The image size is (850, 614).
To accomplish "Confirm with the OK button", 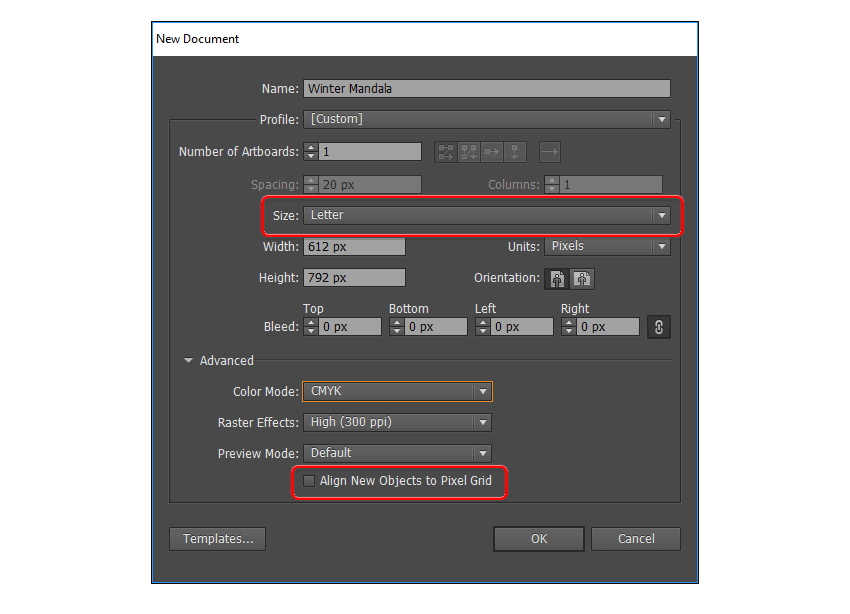I will (539, 539).
